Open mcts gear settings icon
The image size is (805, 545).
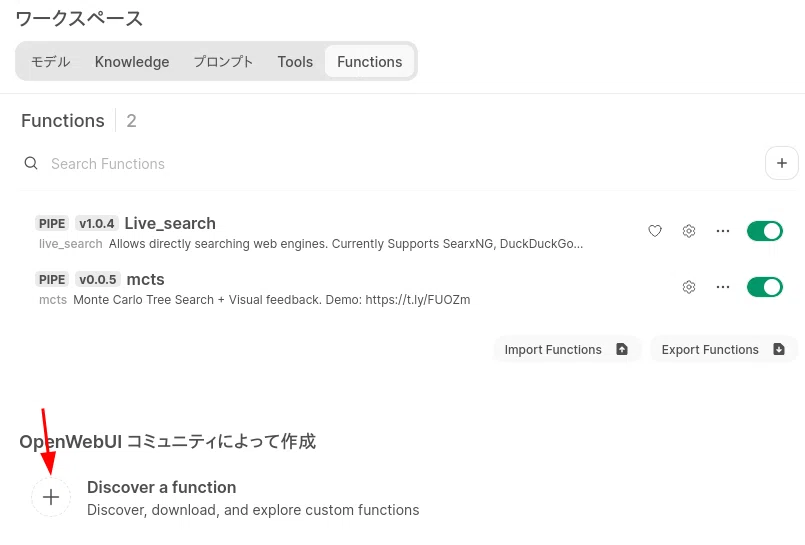[x=689, y=287]
